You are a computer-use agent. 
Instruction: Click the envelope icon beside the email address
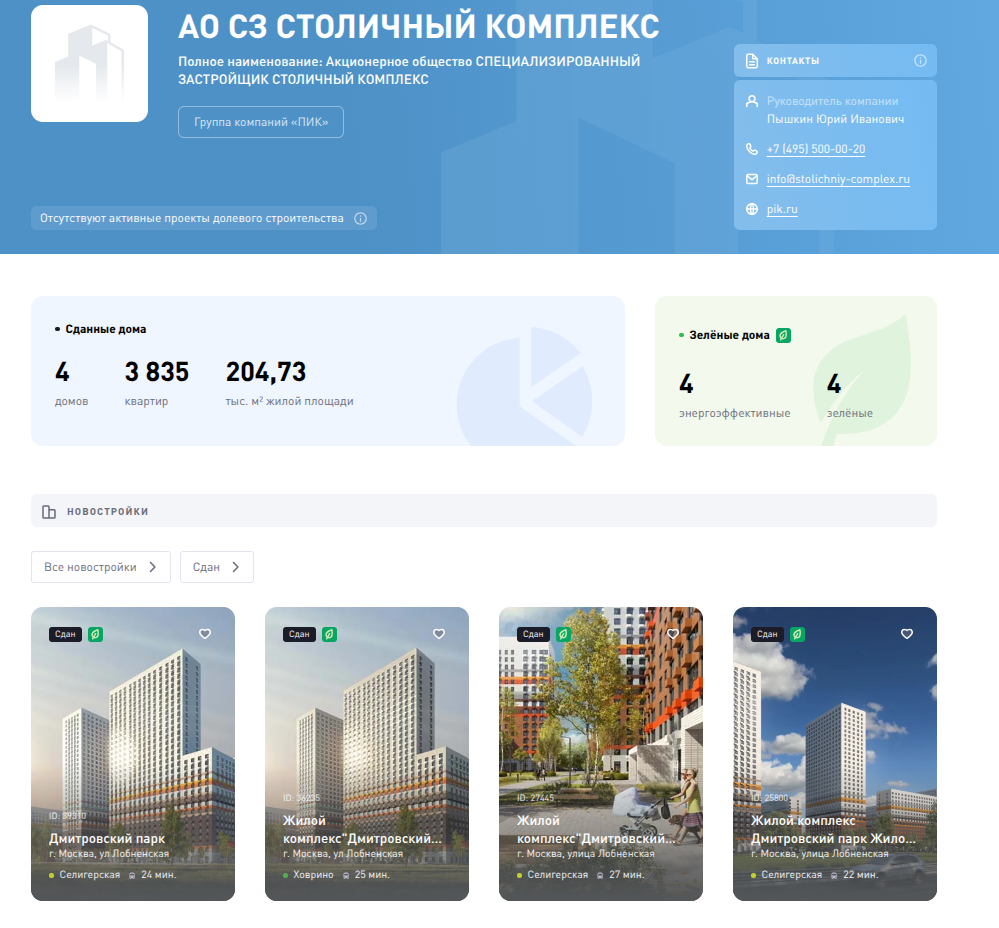click(x=752, y=179)
